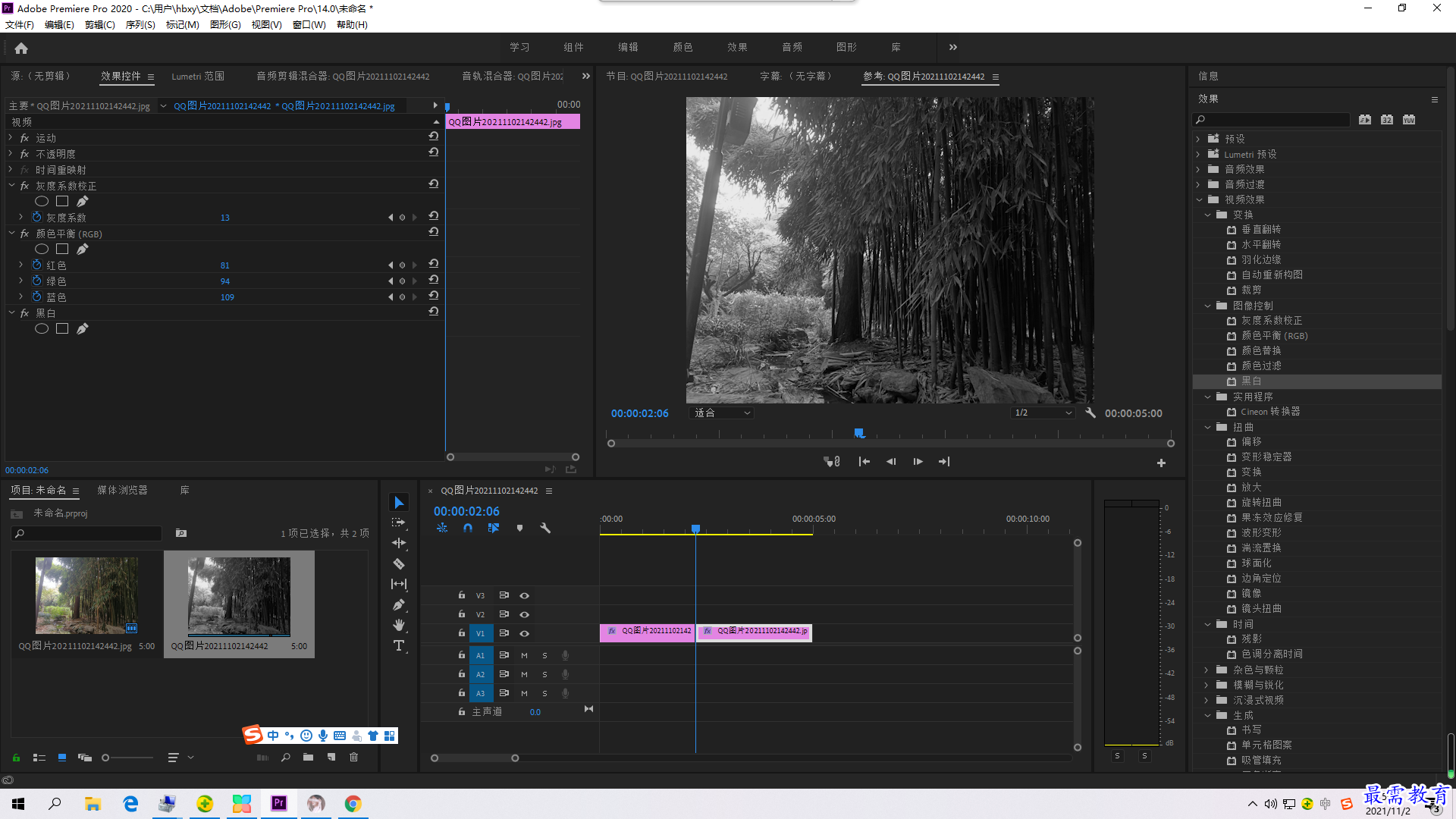Screen dimensions: 1456x819
Task: Click monitor playhead on scrub bar
Action: pyautogui.click(x=859, y=433)
